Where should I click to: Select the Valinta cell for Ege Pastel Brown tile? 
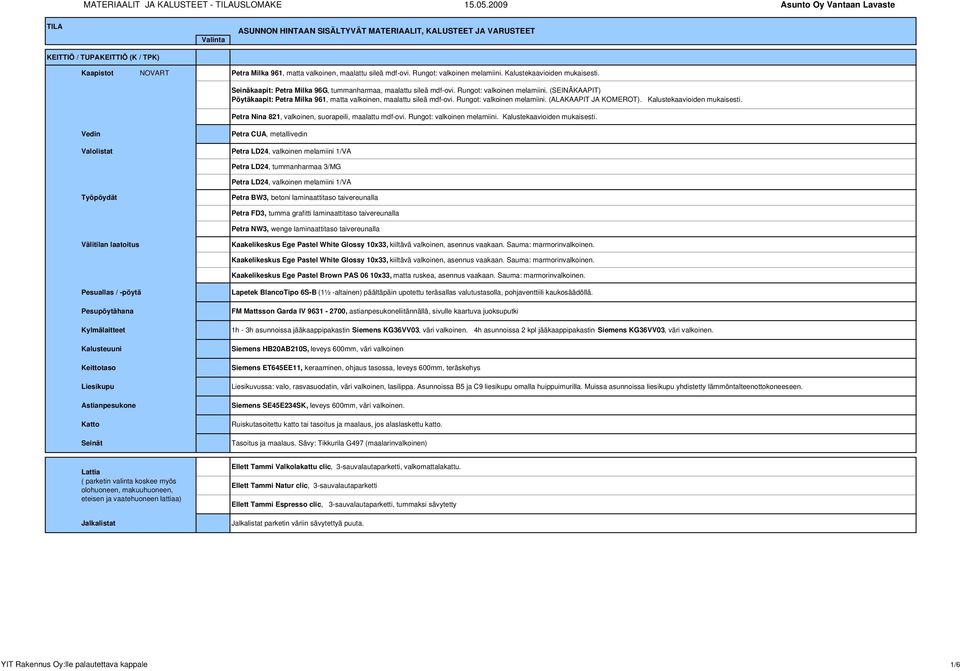pyautogui.click(x=213, y=276)
